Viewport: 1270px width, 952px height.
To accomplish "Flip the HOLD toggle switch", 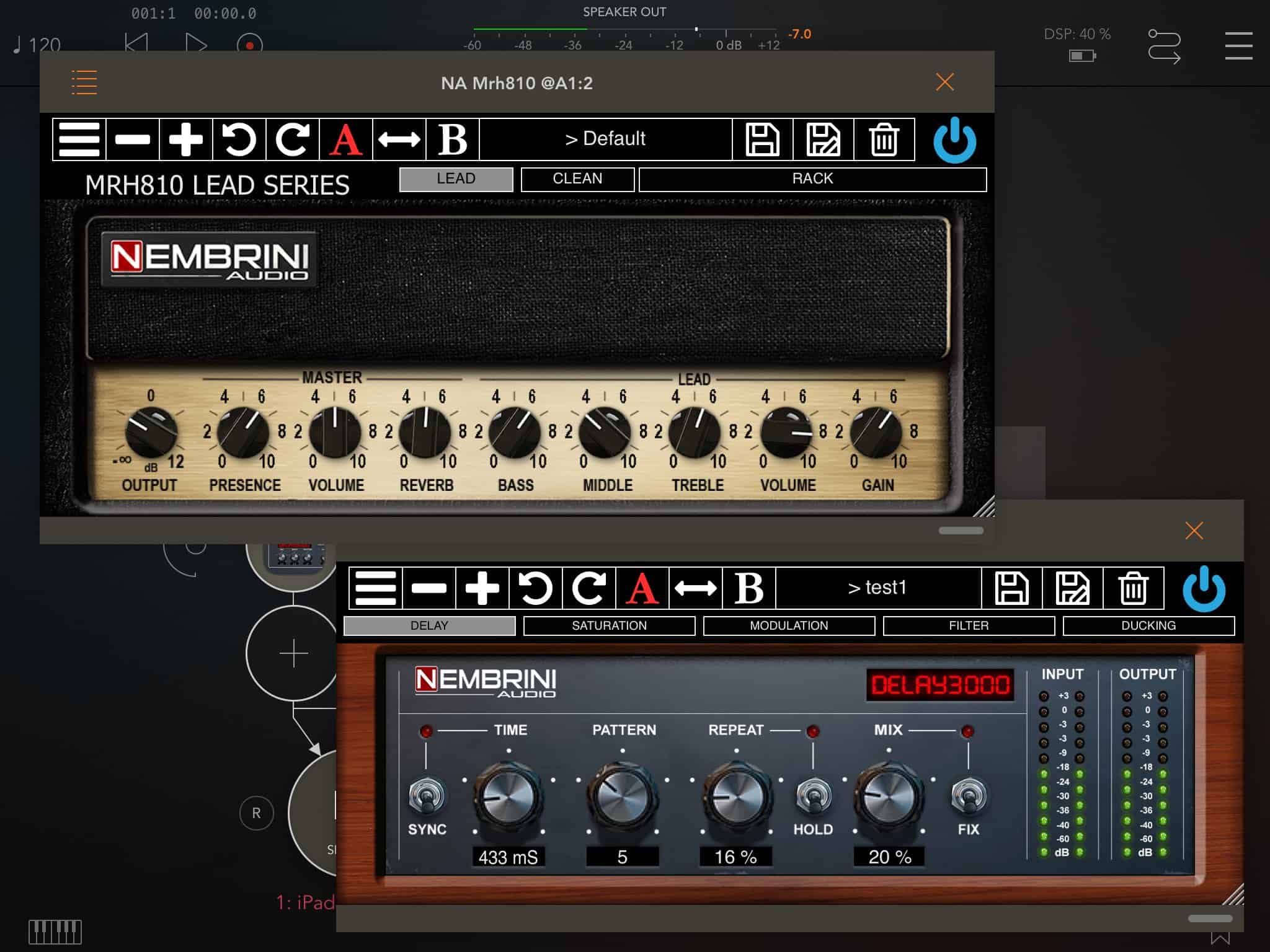I will [814, 796].
